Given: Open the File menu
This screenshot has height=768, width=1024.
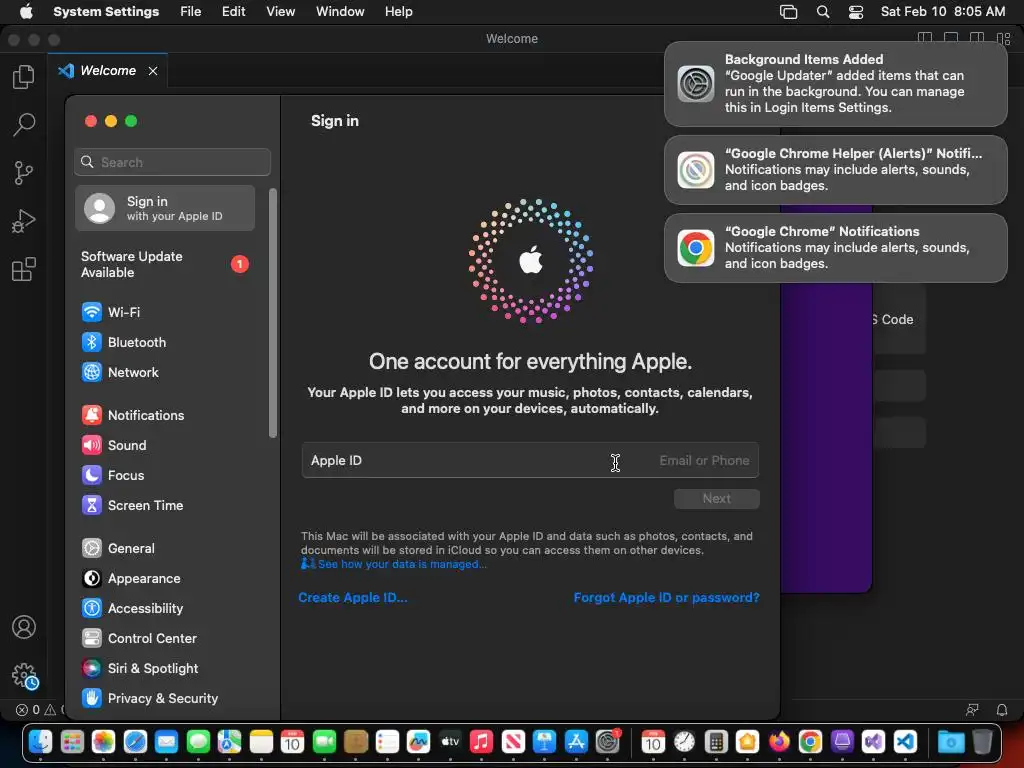Looking at the screenshot, I should tap(191, 12).
